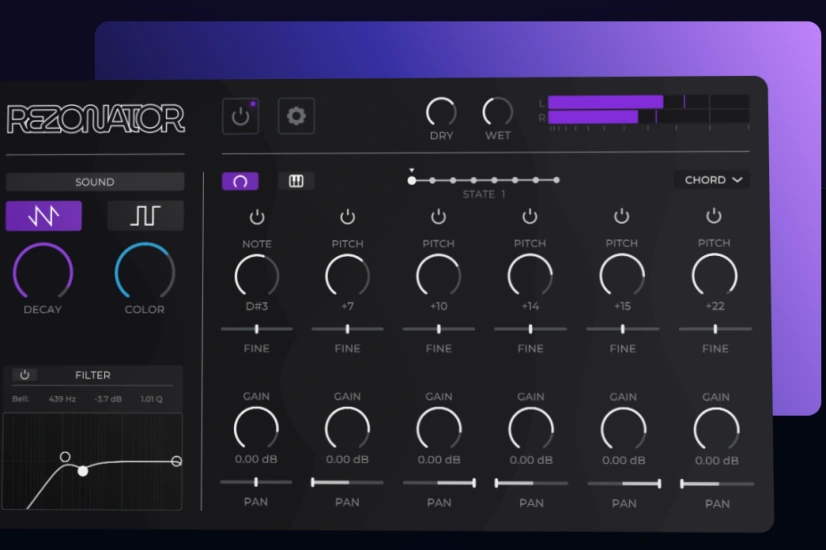Click the DRY knob

point(441,112)
